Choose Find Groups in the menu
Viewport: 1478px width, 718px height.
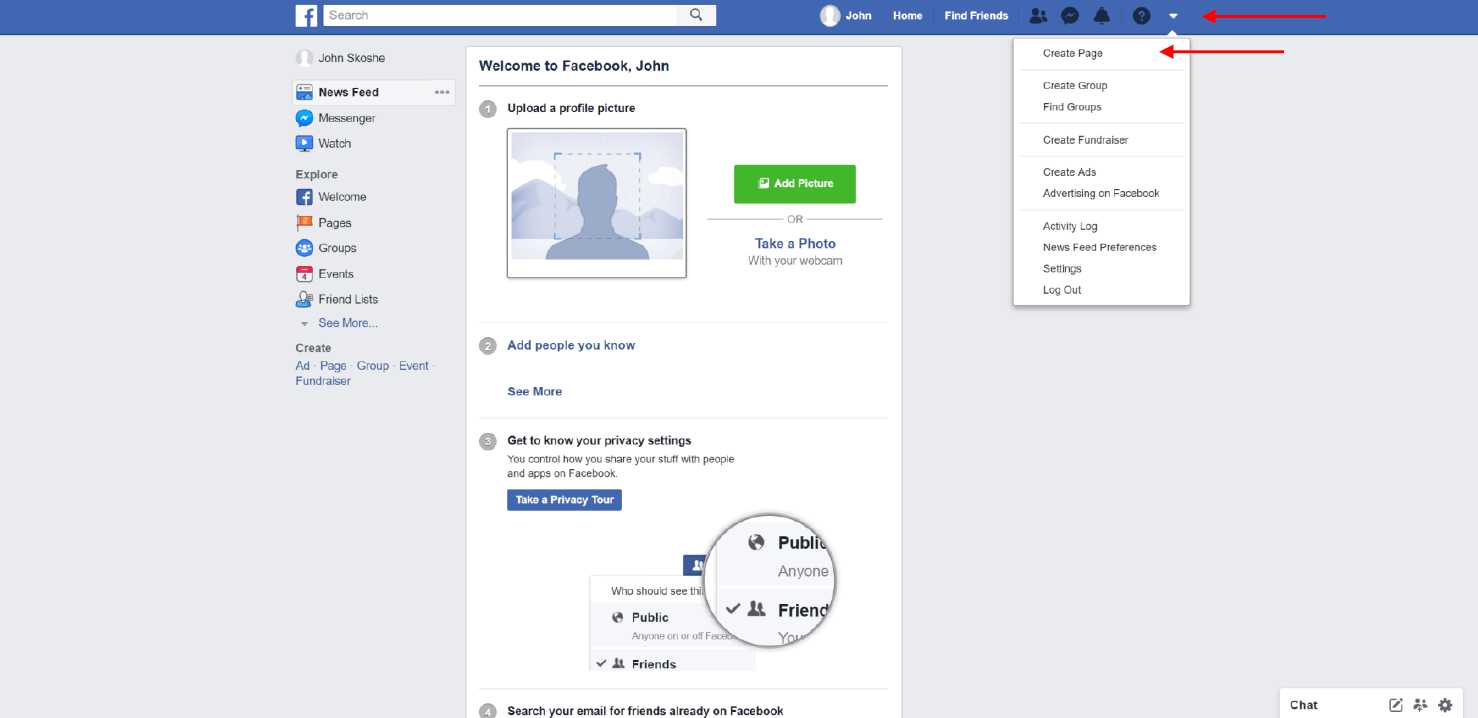1072,107
